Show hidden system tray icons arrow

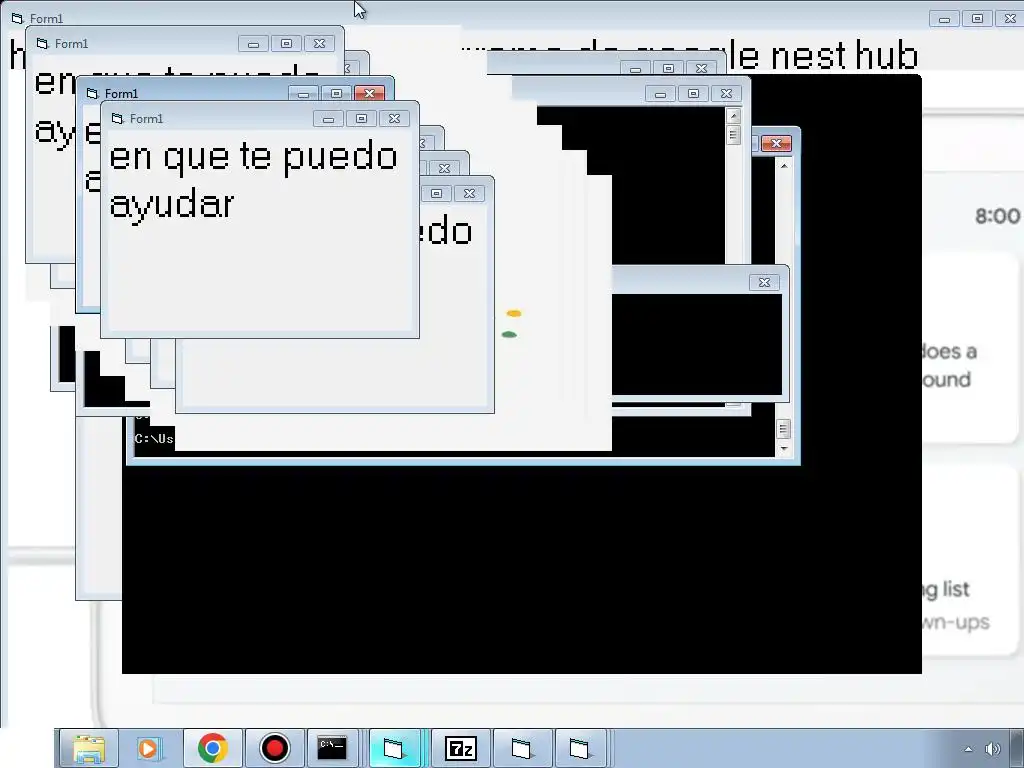click(968, 749)
